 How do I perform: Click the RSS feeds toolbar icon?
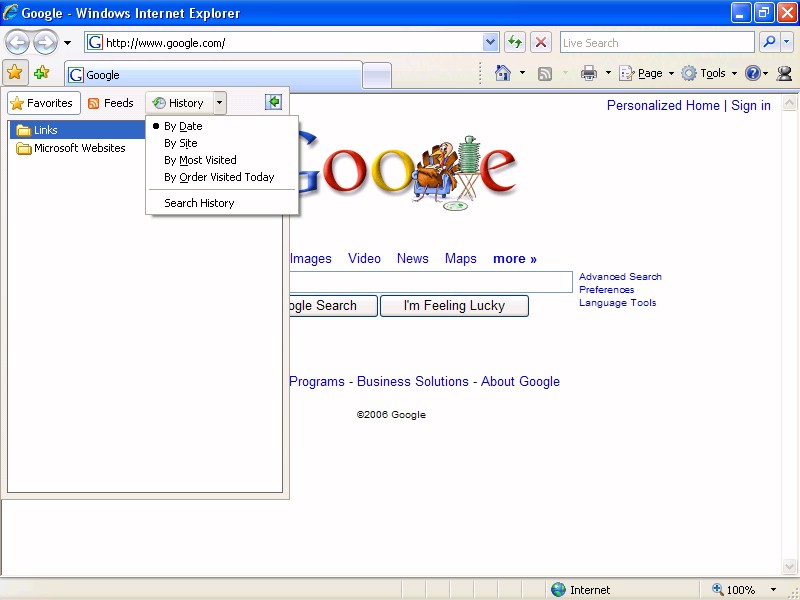pyautogui.click(x=545, y=73)
